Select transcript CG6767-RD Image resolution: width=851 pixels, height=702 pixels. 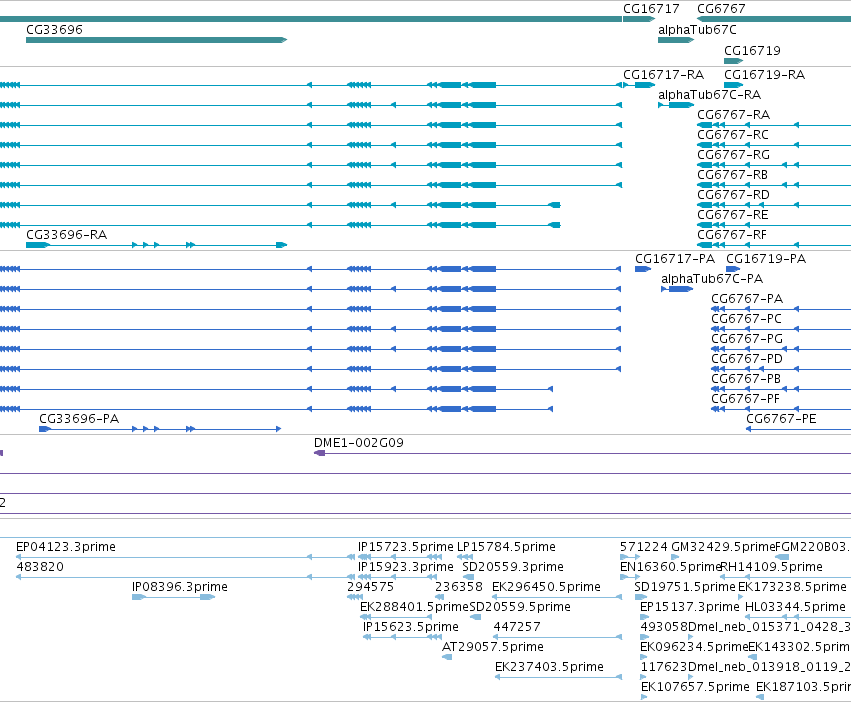(x=733, y=194)
